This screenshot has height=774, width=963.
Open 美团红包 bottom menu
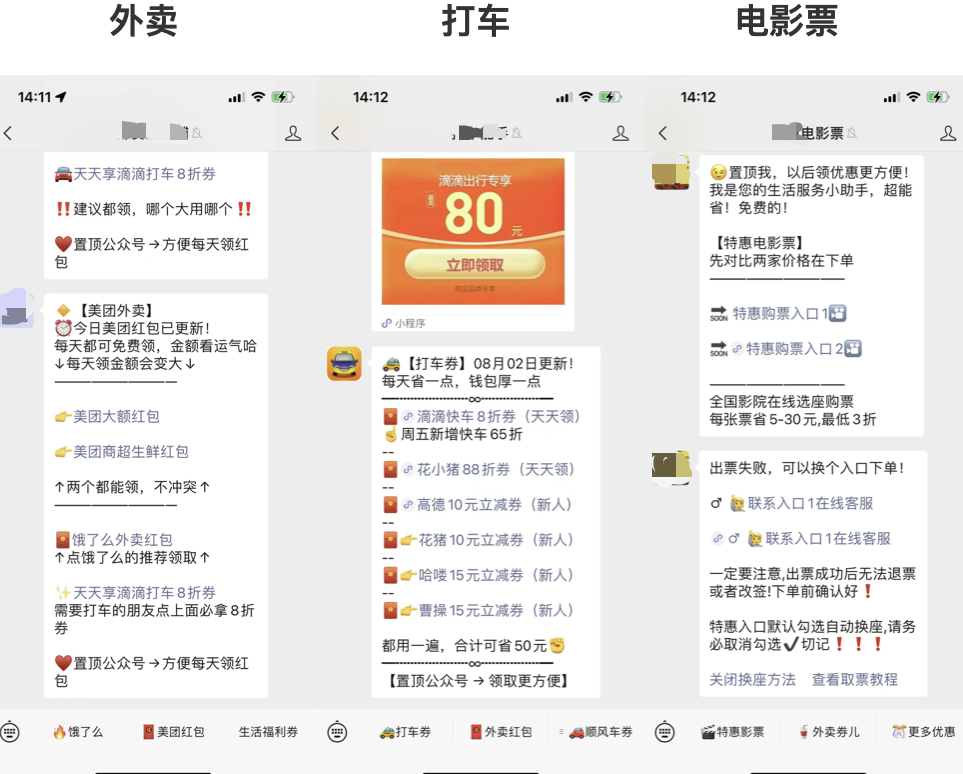point(173,732)
